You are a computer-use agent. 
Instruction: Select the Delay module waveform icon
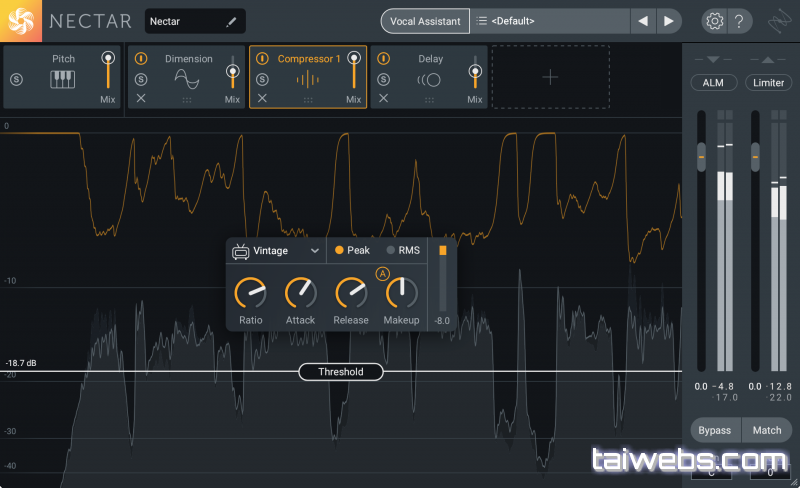pos(430,79)
